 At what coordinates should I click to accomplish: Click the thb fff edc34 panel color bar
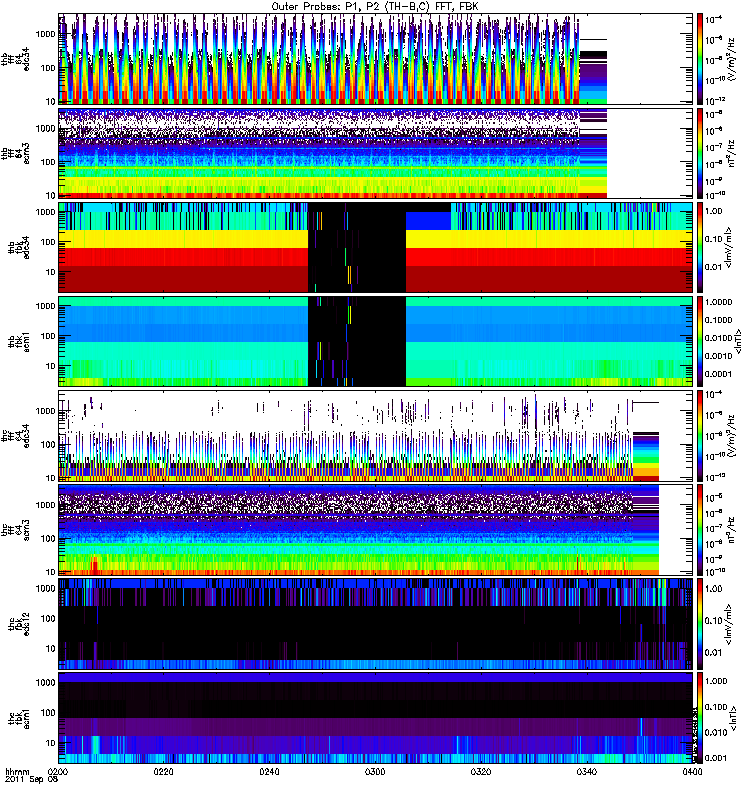pos(700,59)
